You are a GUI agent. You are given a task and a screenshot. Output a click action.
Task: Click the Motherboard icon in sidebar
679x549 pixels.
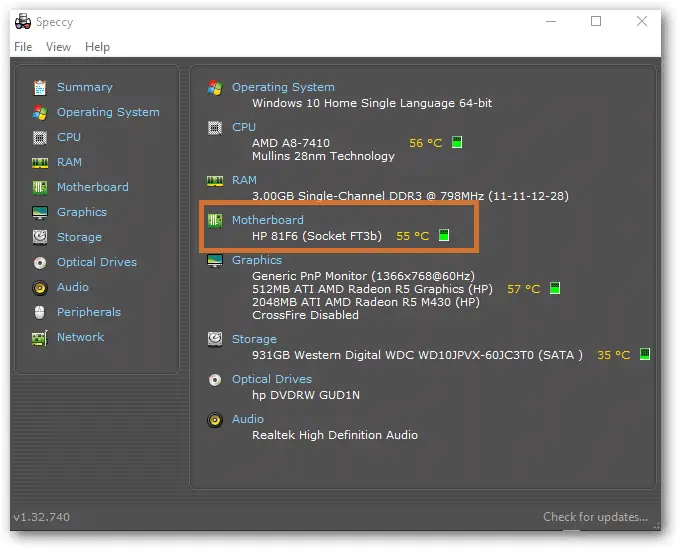pos(40,187)
